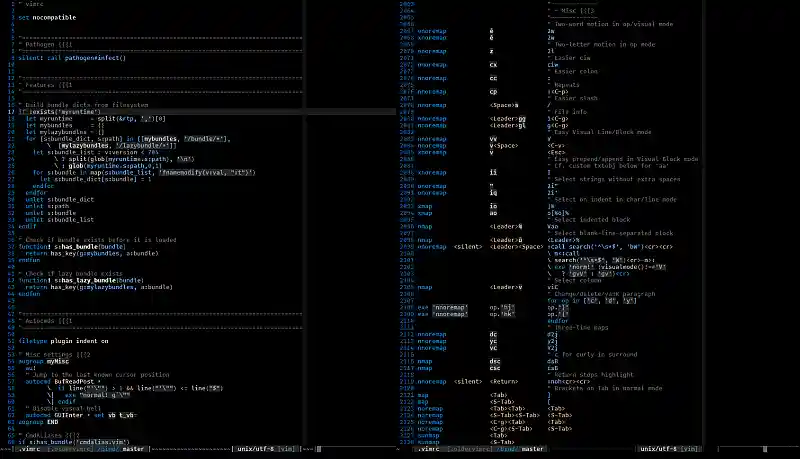The image size is (800, 459).
Task: Click the 'let s:bundle_list = v:version' line
Action: coord(95,152)
